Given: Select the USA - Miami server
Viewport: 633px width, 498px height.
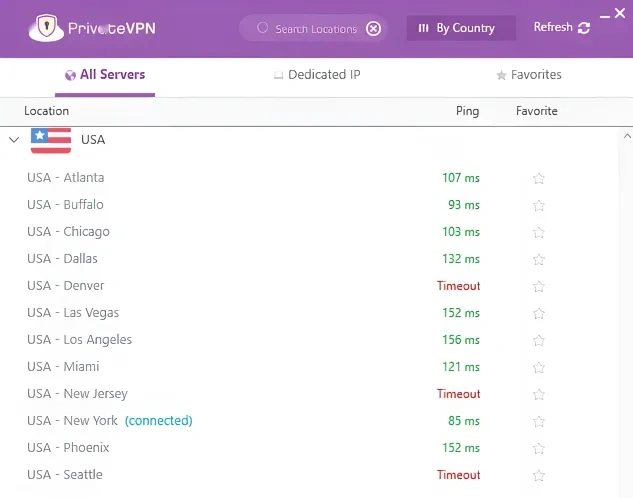Looking at the screenshot, I should click(x=63, y=366).
